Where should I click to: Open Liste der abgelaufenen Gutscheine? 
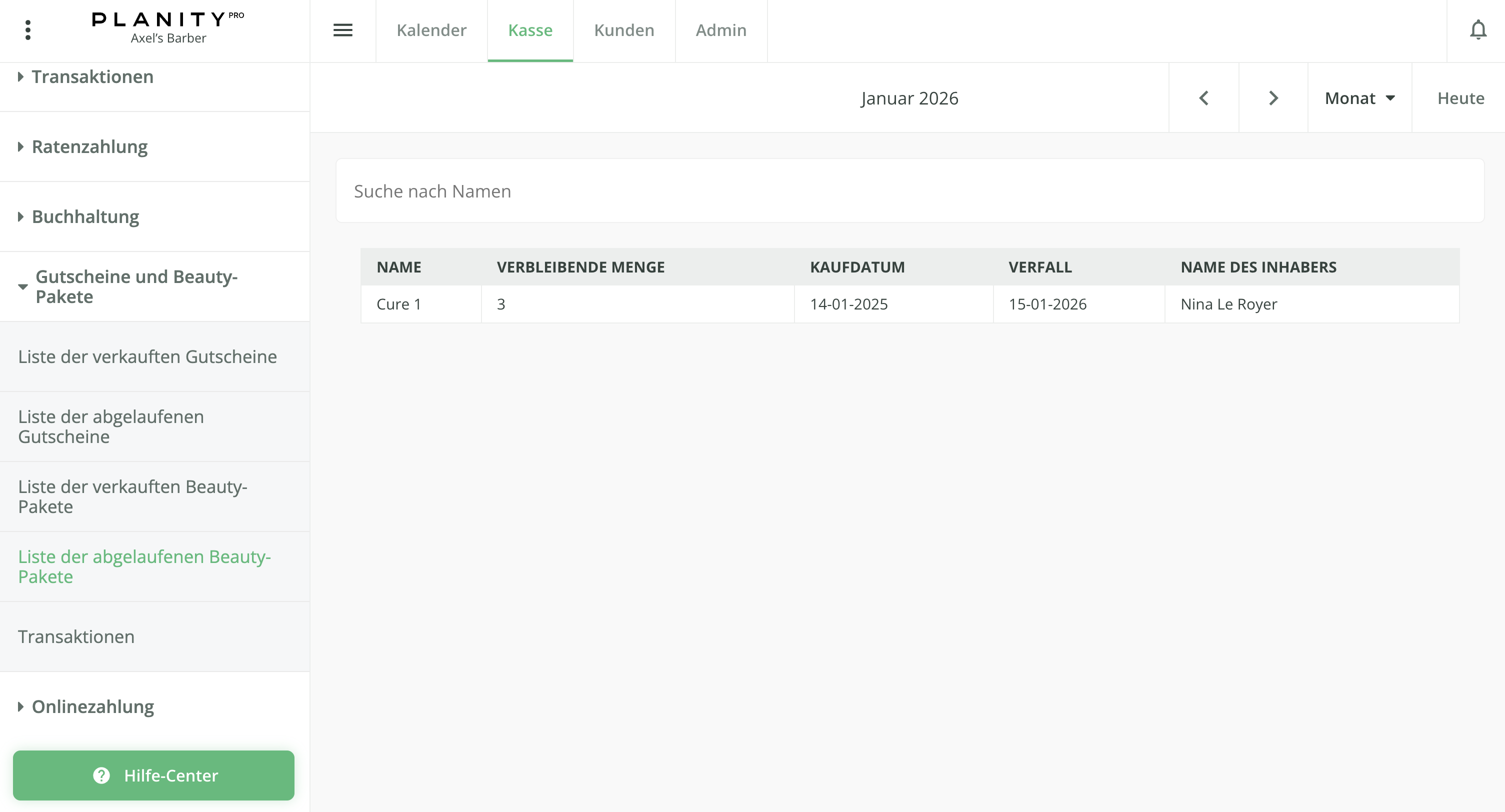[111, 426]
